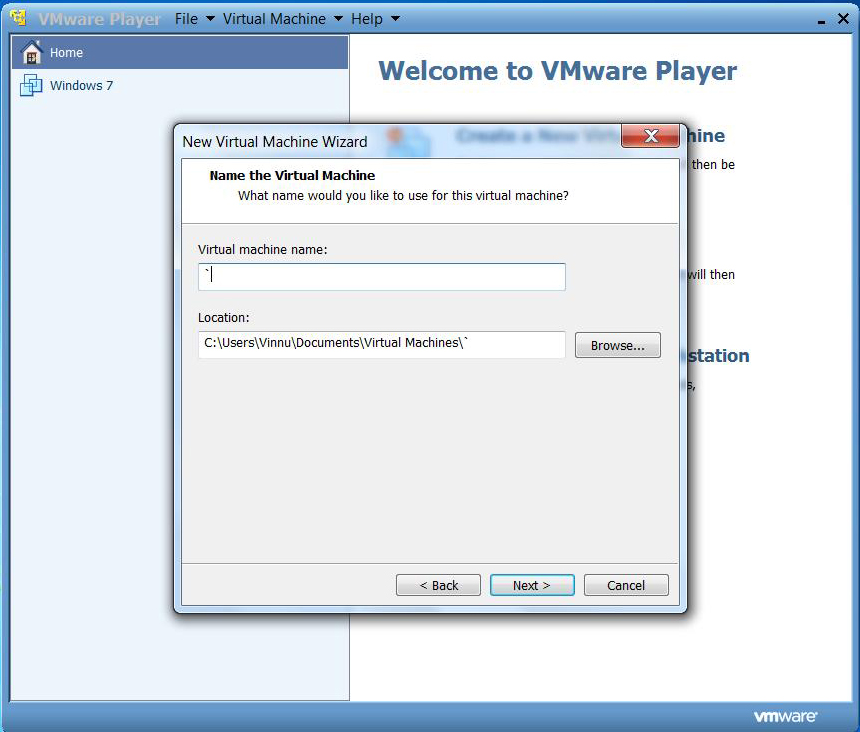This screenshot has width=860, height=732.
Task: Open the Help menu
Action: (x=367, y=19)
